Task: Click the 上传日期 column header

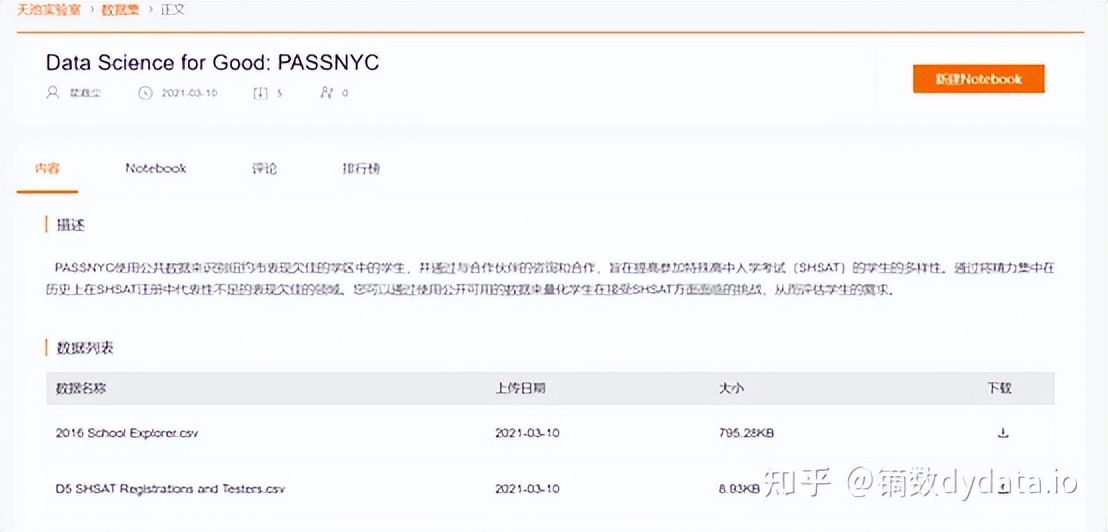Action: pyautogui.click(x=520, y=388)
